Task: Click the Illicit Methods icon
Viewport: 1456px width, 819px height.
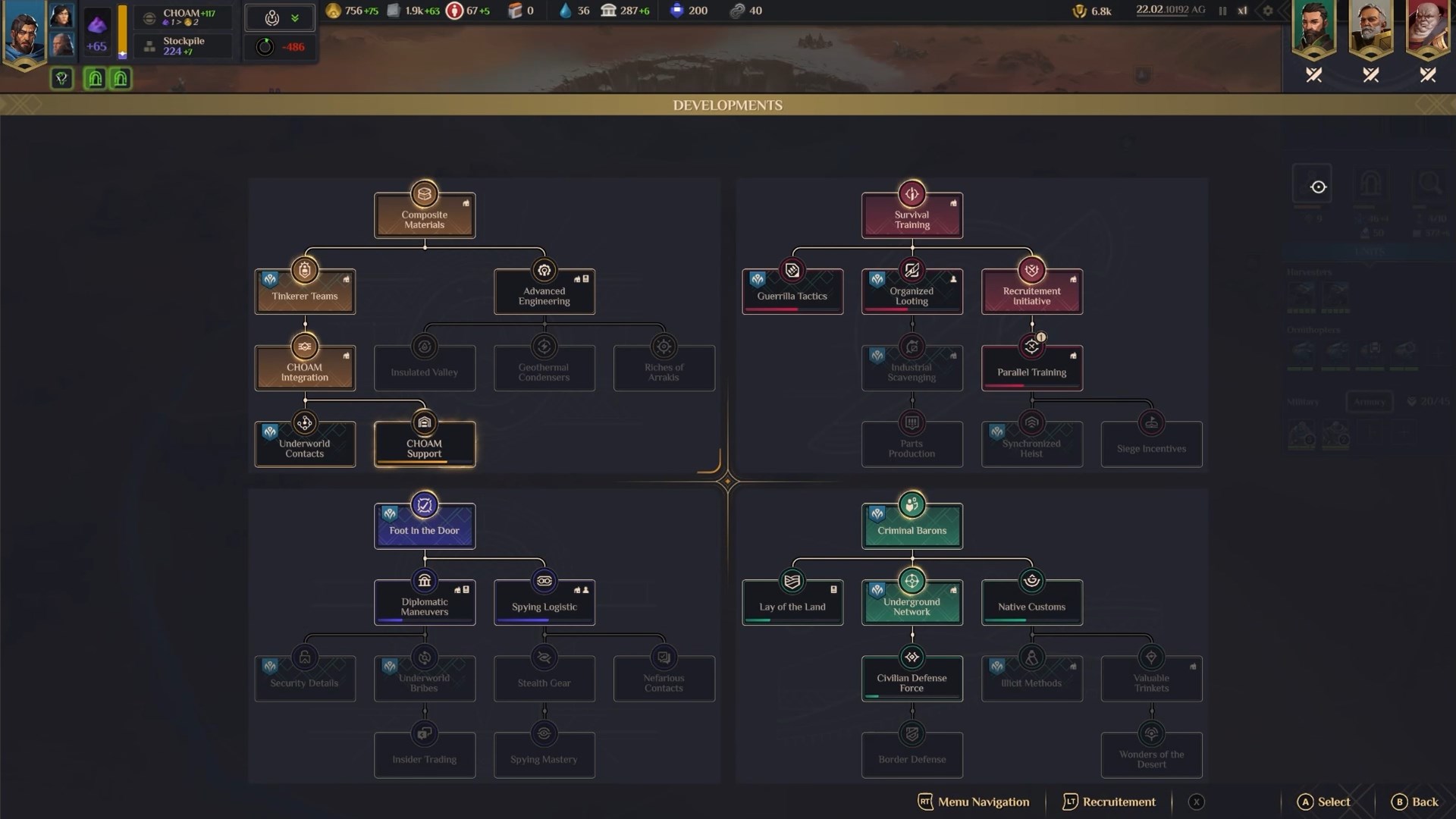Action: [1032, 657]
